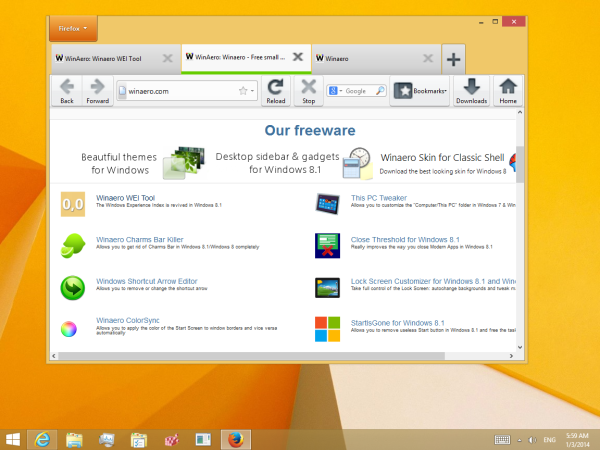Open the touch keyboard from system tray
This screenshot has height=450, width=600.
502,440
